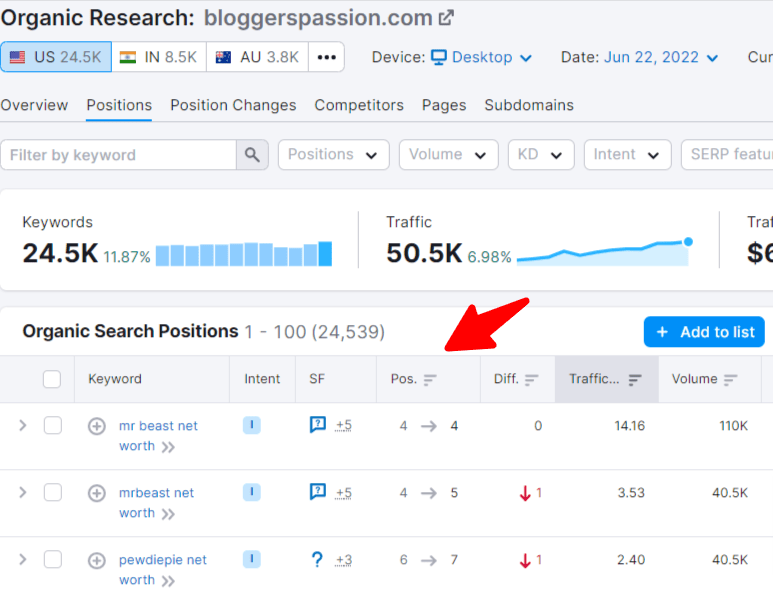Click the +5 SF count in mr beast row
The width and height of the screenshot is (773, 594).
(344, 425)
